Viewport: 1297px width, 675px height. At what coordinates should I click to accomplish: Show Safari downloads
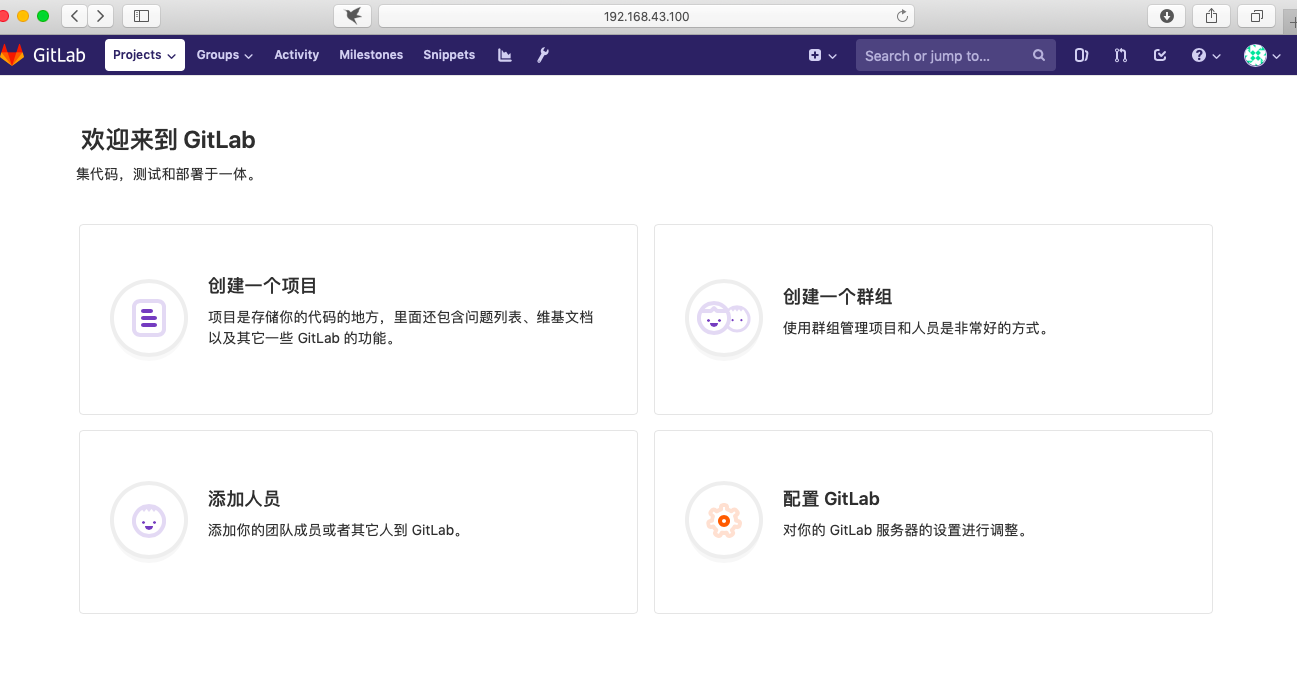[1166, 16]
